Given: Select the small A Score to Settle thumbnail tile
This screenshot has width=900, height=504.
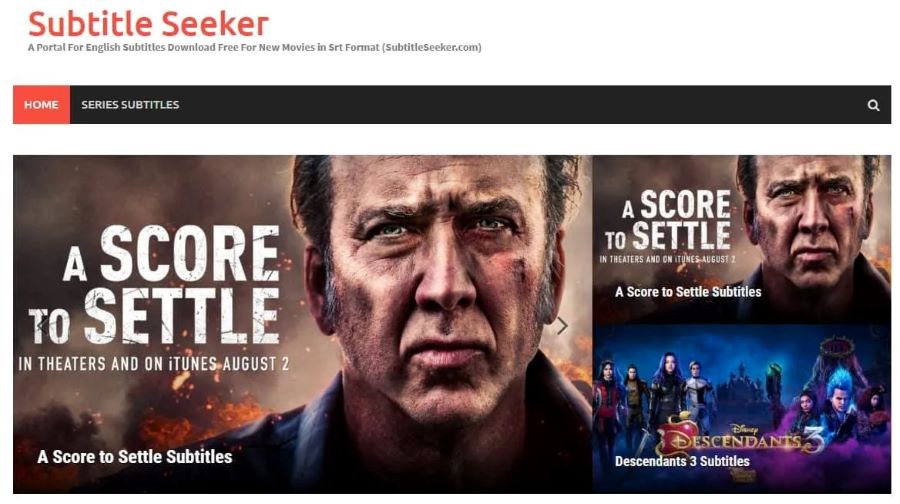Looking at the screenshot, I should pos(742,239).
